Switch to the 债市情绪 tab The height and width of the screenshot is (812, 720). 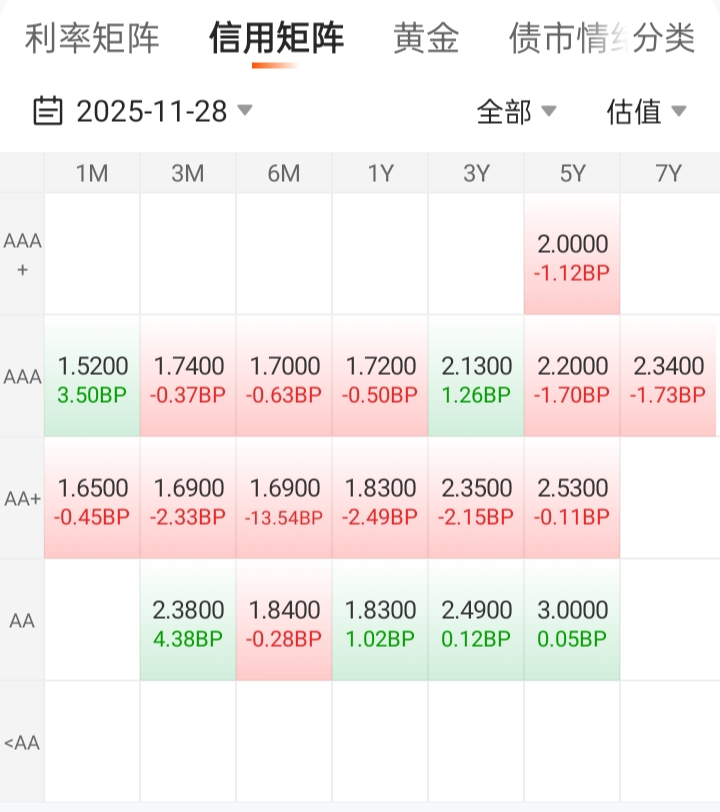pyautogui.click(x=555, y=39)
